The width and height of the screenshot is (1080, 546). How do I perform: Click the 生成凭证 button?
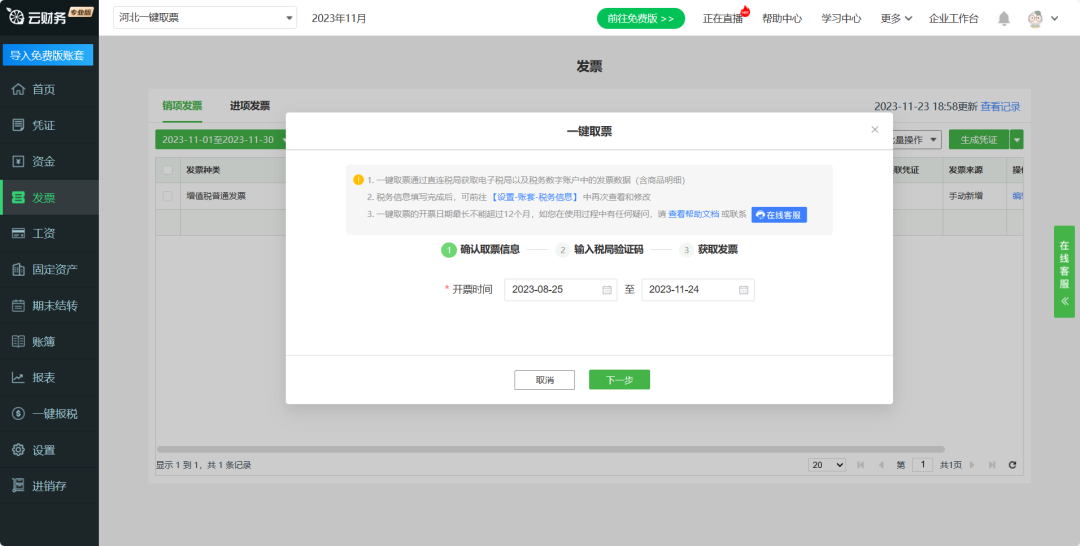[x=979, y=140]
